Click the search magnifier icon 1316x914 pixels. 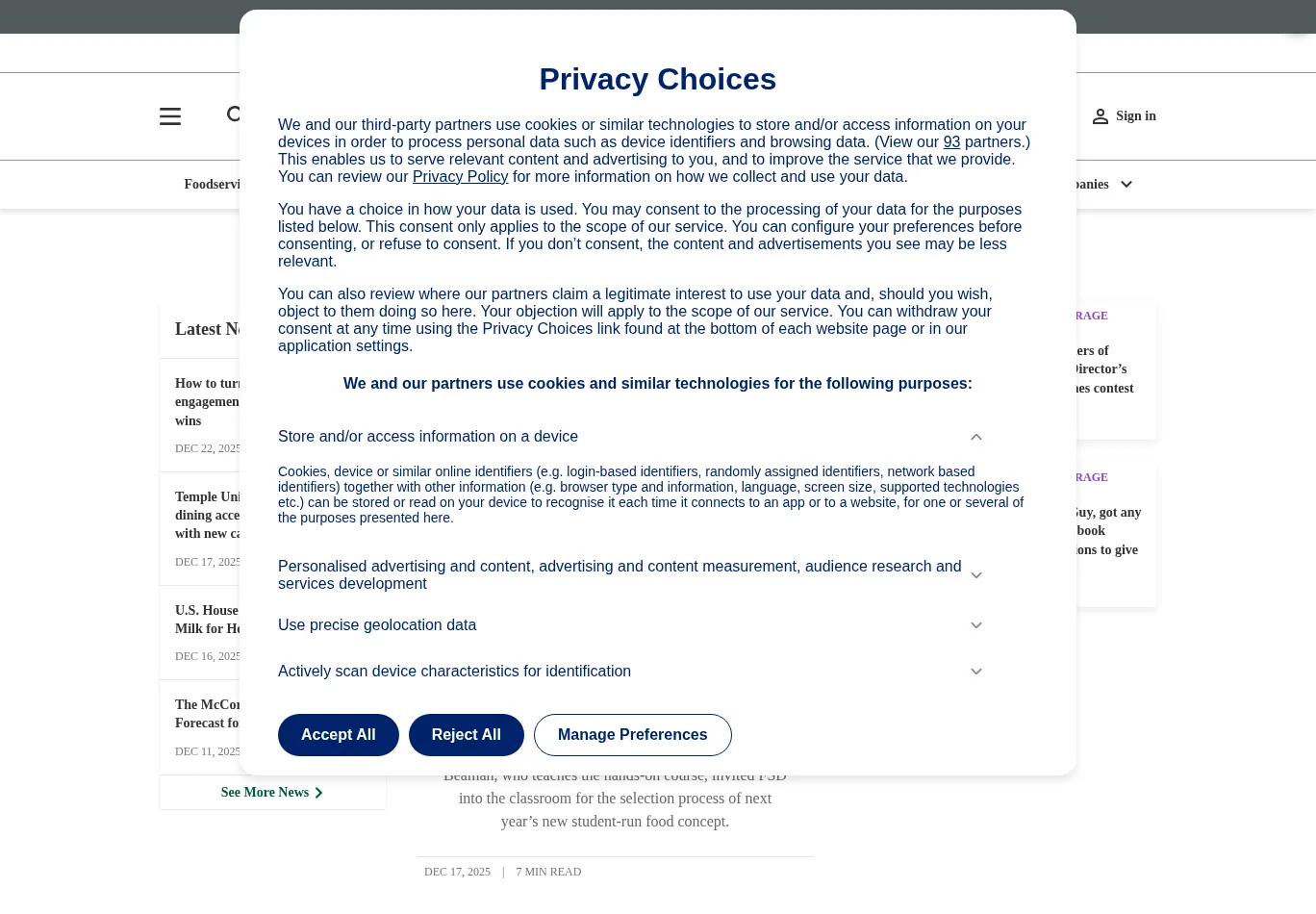(x=234, y=115)
